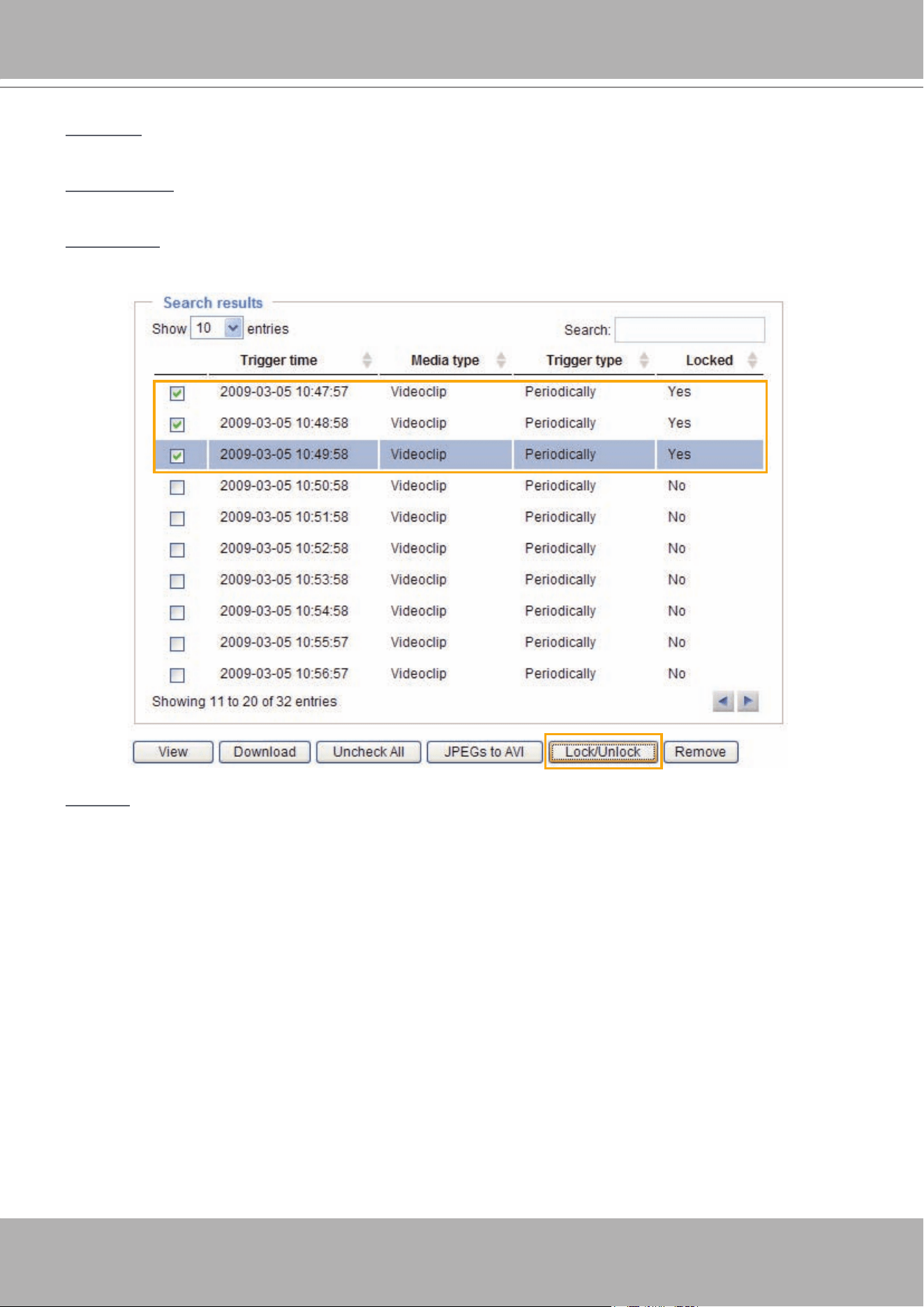924x1307 pixels.
Task: Convert with JPEGs to AVI button
Action: coord(484,752)
